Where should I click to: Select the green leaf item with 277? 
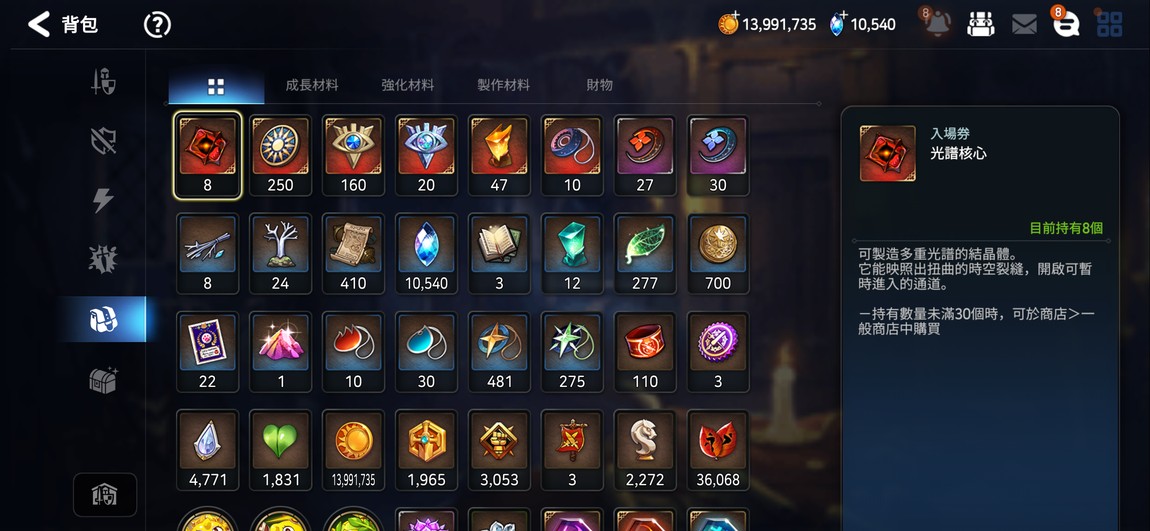click(645, 253)
